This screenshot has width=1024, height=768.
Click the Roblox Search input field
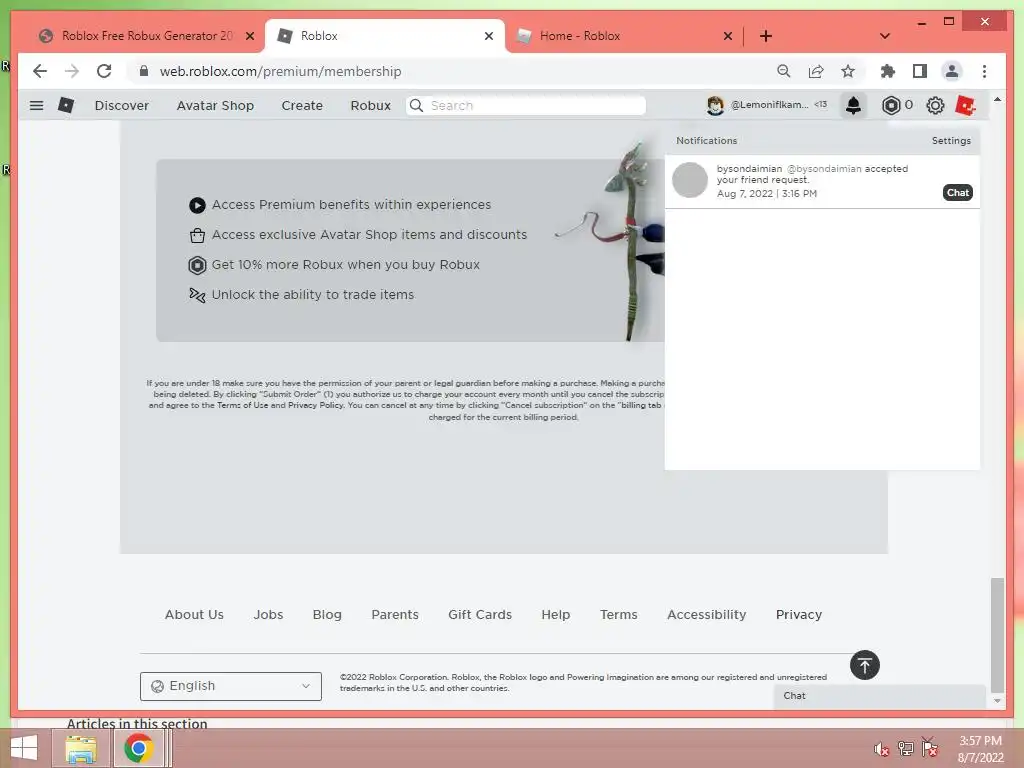point(526,105)
